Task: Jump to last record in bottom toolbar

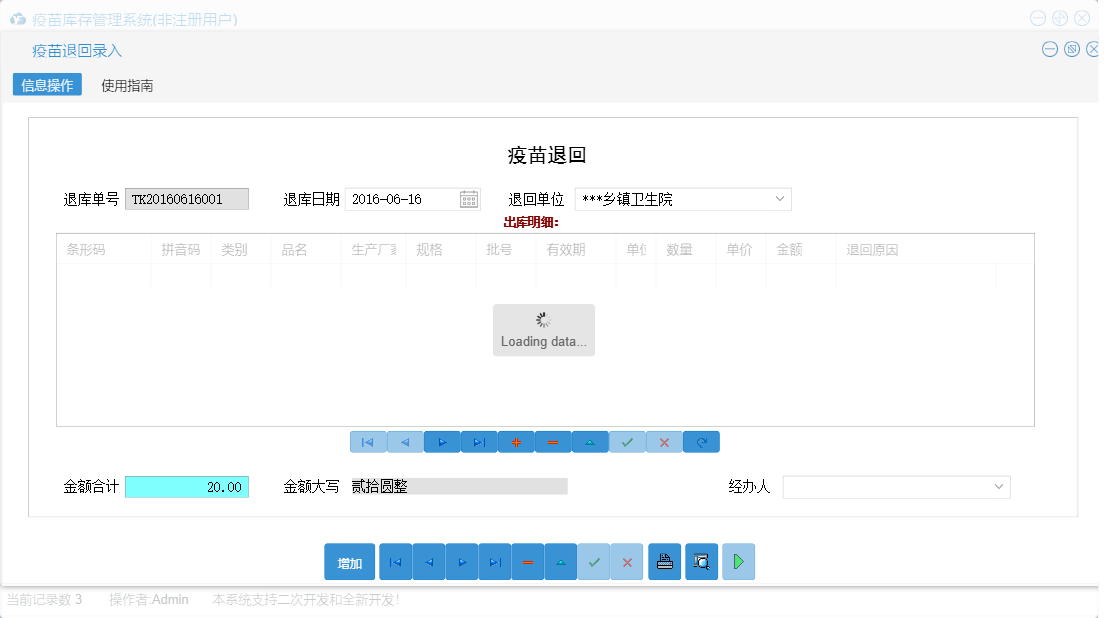Action: coord(495,561)
